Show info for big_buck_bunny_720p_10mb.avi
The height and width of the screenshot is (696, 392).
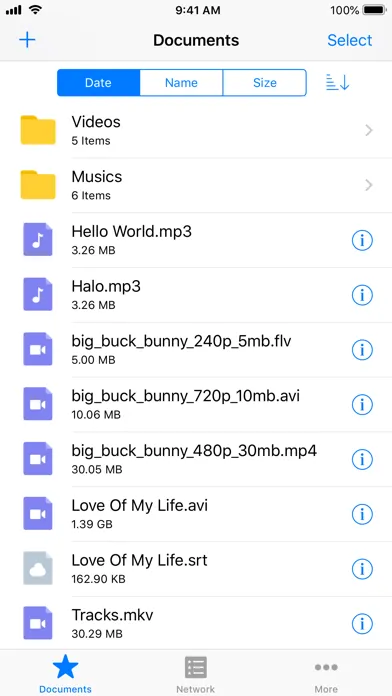tap(362, 405)
